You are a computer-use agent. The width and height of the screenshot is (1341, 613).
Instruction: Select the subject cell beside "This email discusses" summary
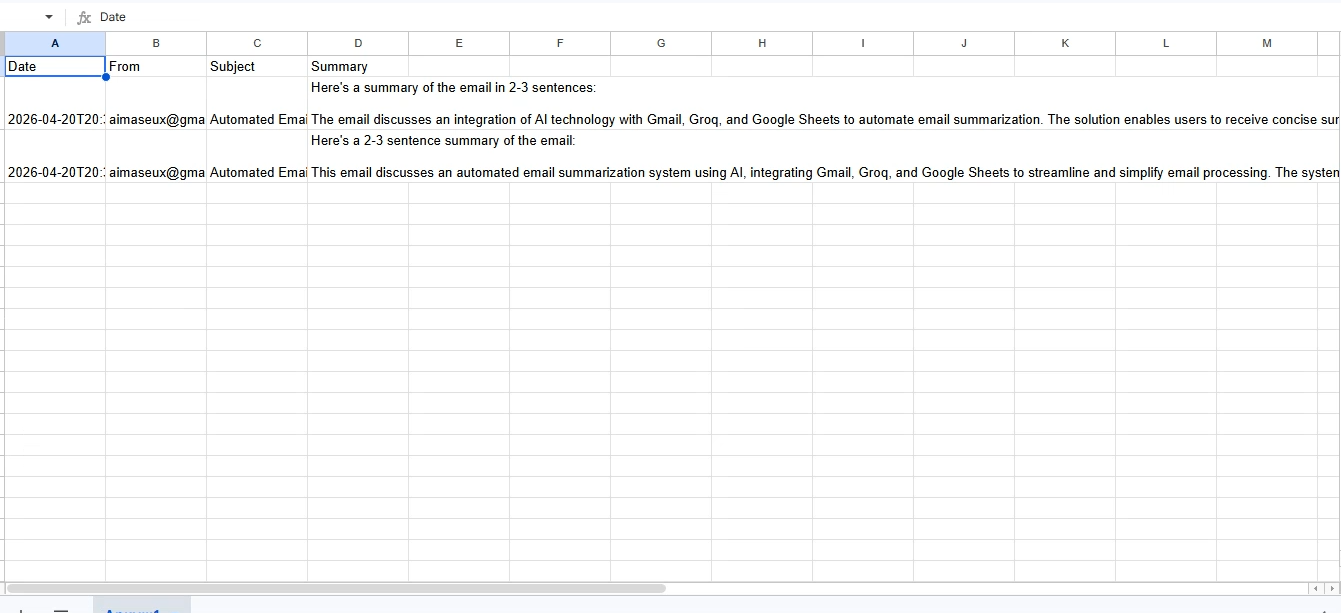(x=257, y=156)
